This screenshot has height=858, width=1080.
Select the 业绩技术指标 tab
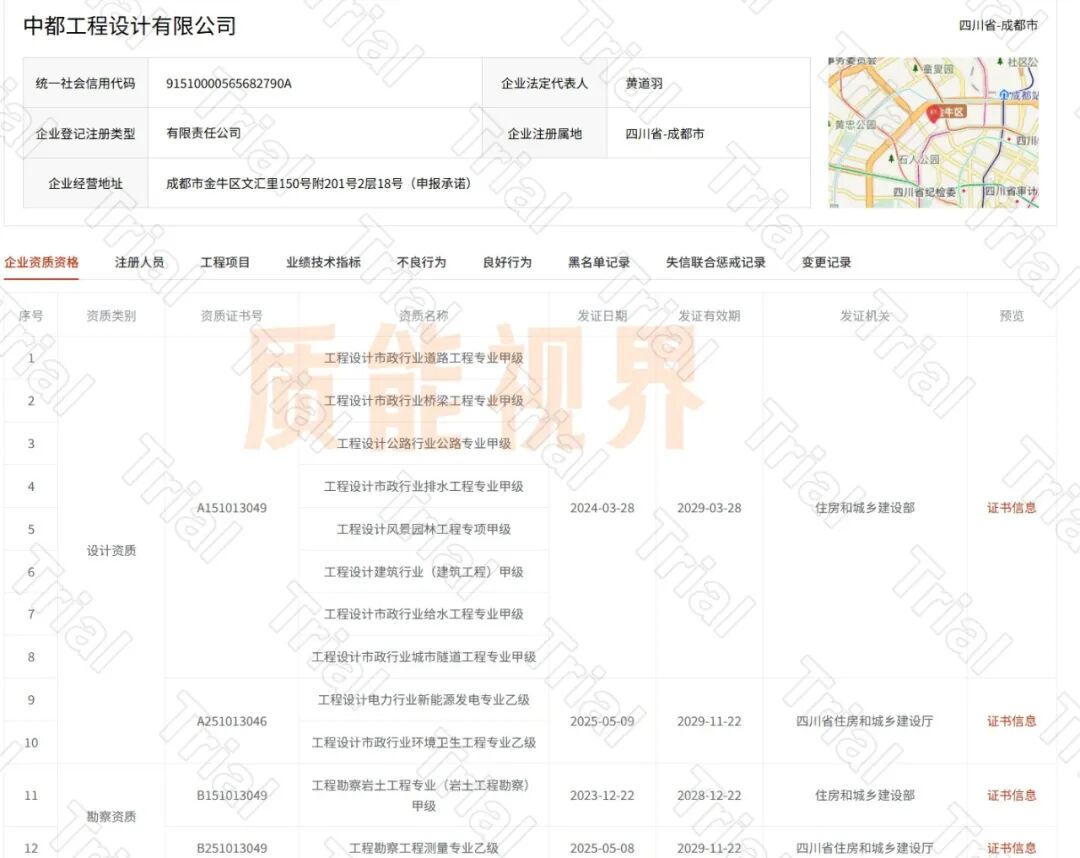[323, 263]
